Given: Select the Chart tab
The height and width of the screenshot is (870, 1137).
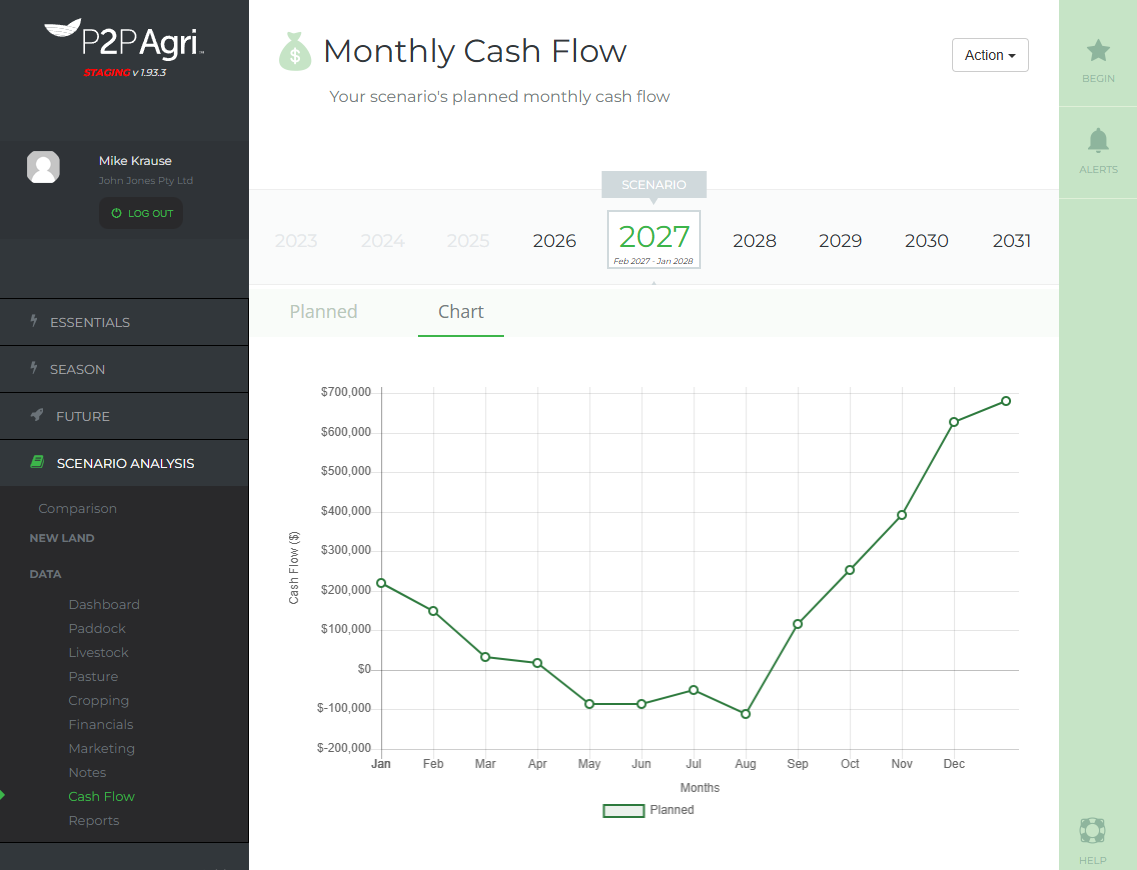Looking at the screenshot, I should 460,312.
